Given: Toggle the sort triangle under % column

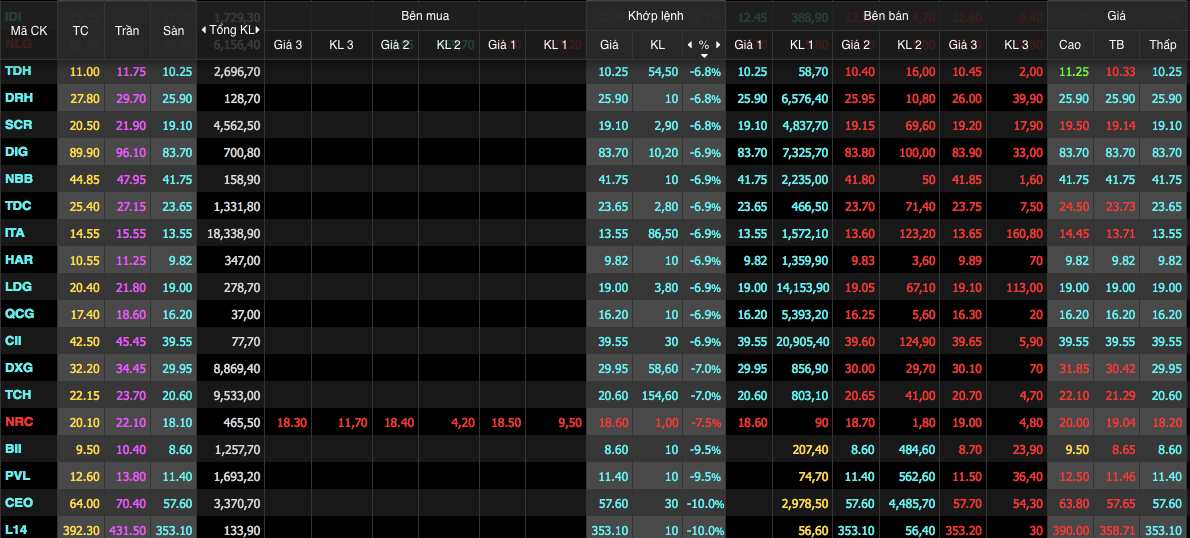Looking at the screenshot, I should click(704, 55).
